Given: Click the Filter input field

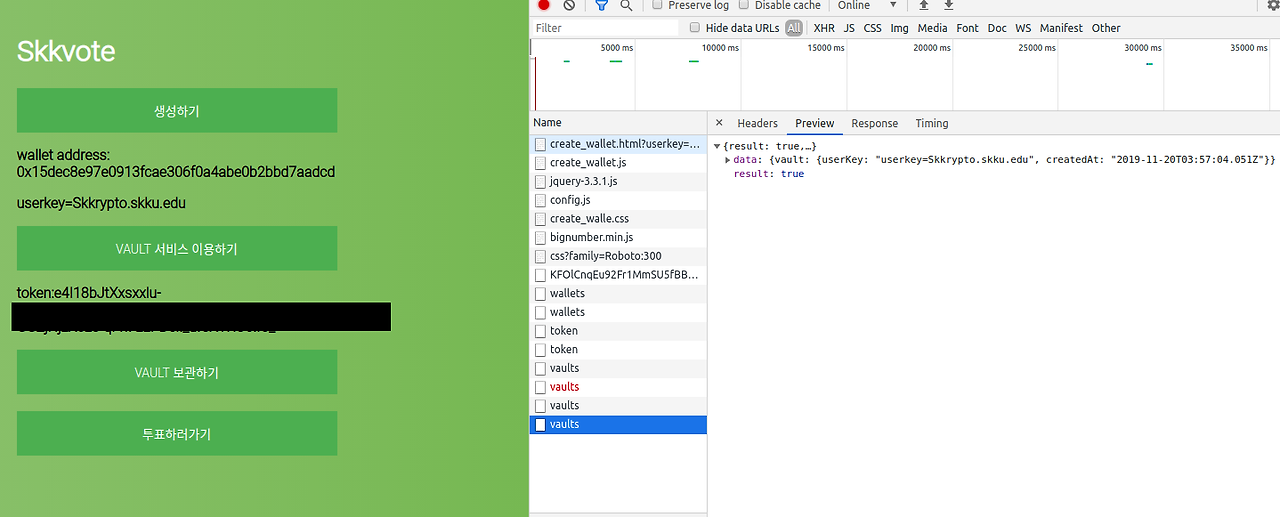Looking at the screenshot, I should point(605,28).
